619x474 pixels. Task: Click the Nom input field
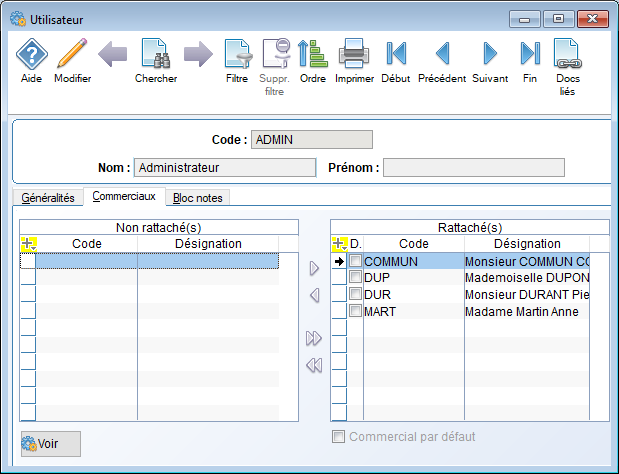click(x=224, y=168)
